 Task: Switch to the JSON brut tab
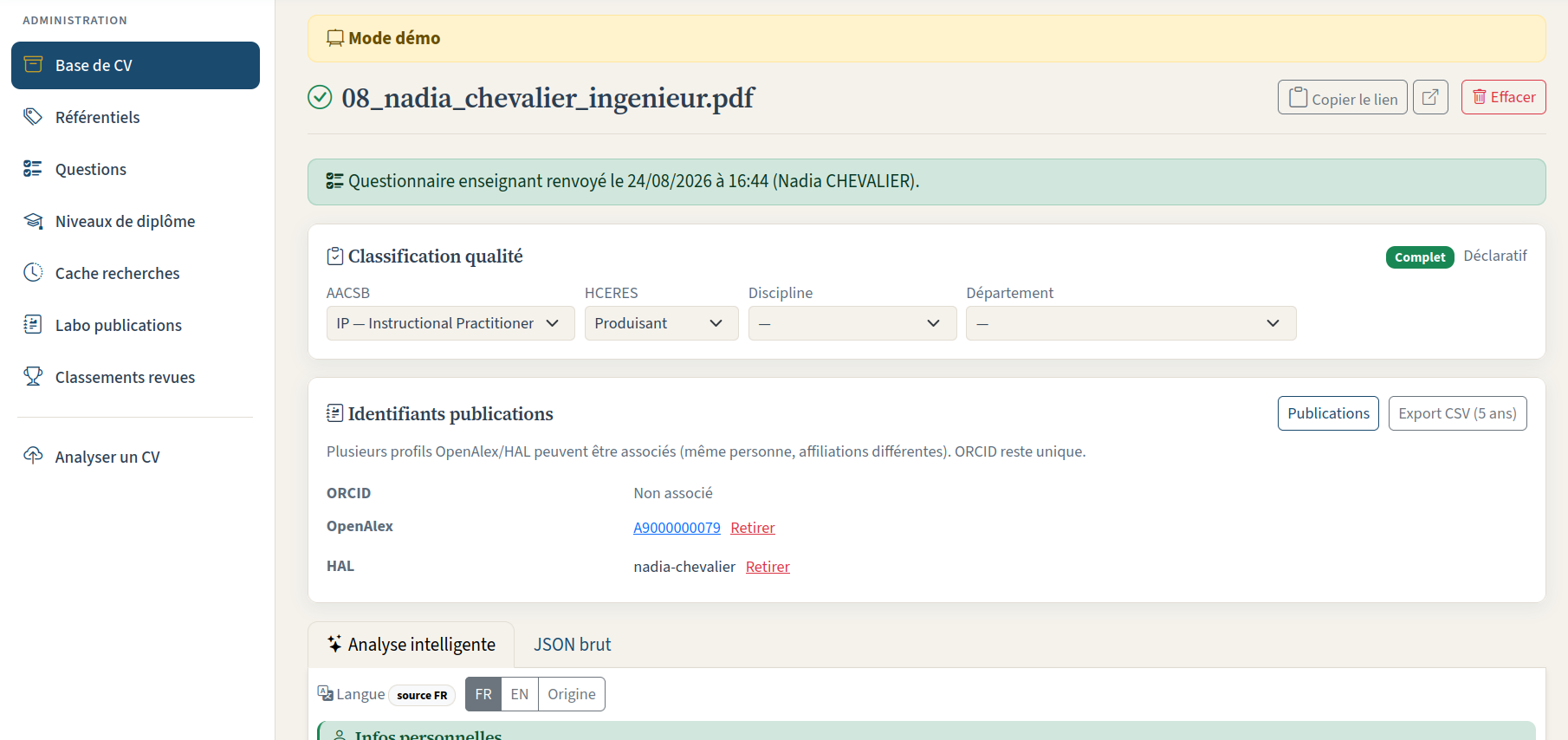(573, 645)
